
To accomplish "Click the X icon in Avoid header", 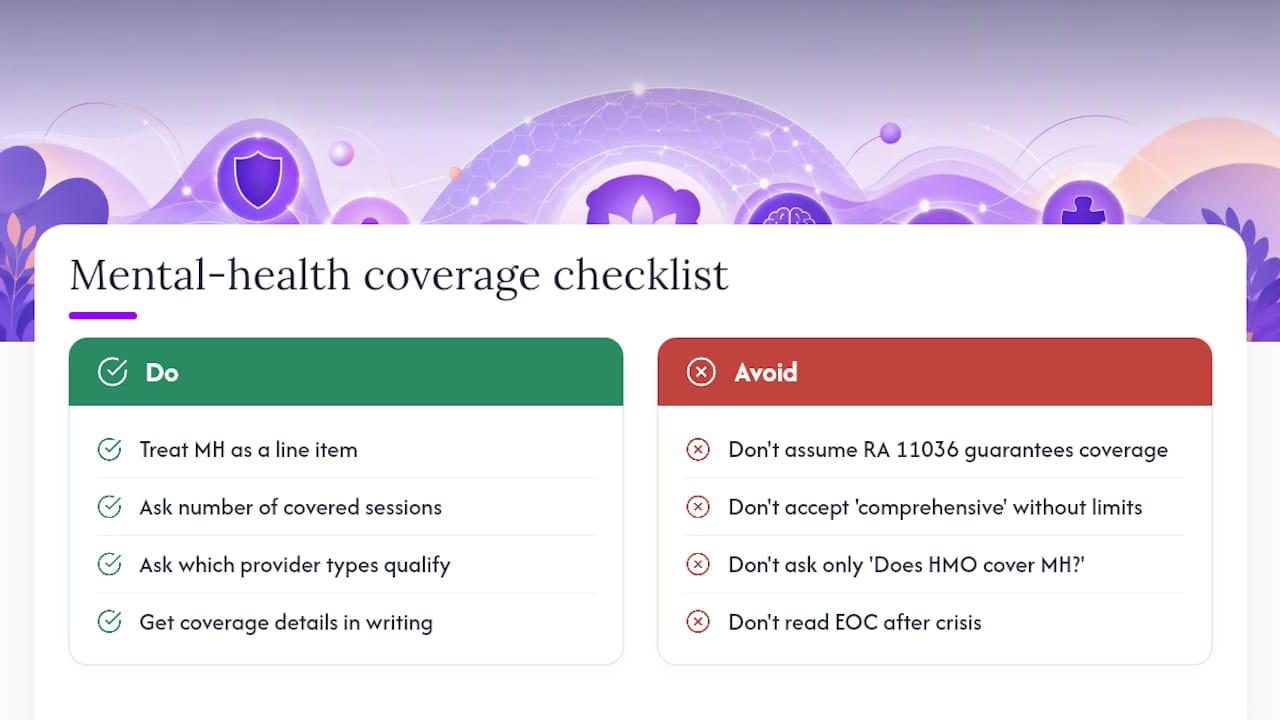I will [701, 372].
